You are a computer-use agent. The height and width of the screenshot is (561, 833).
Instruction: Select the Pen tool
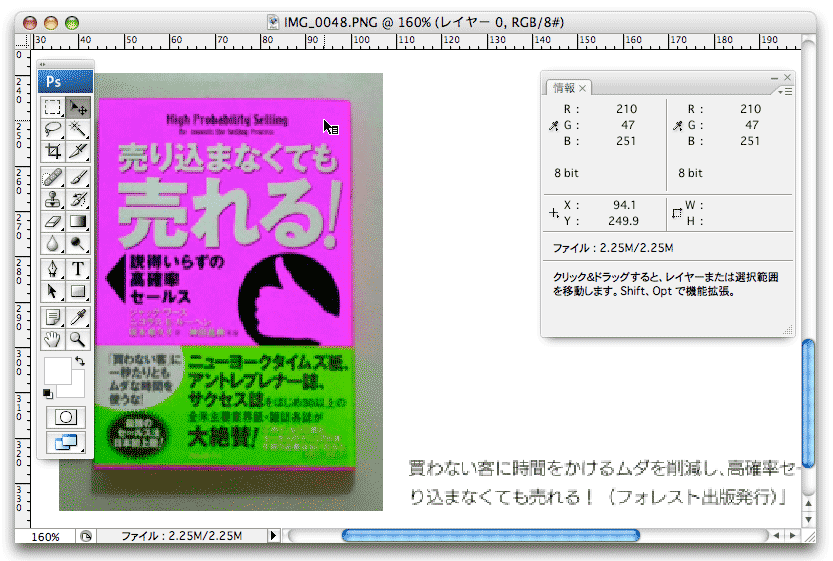point(53,269)
